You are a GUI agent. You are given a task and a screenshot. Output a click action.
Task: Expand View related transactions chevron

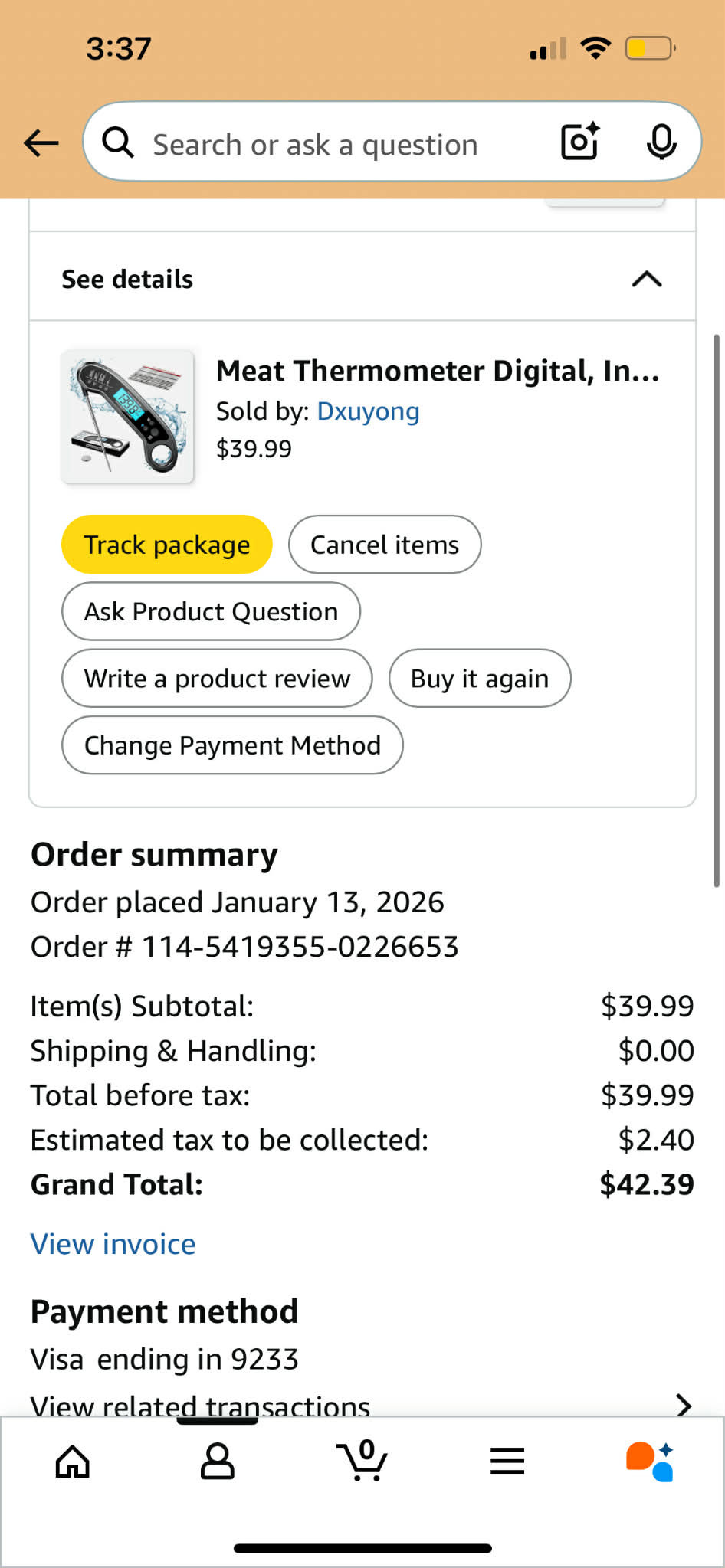(683, 1405)
